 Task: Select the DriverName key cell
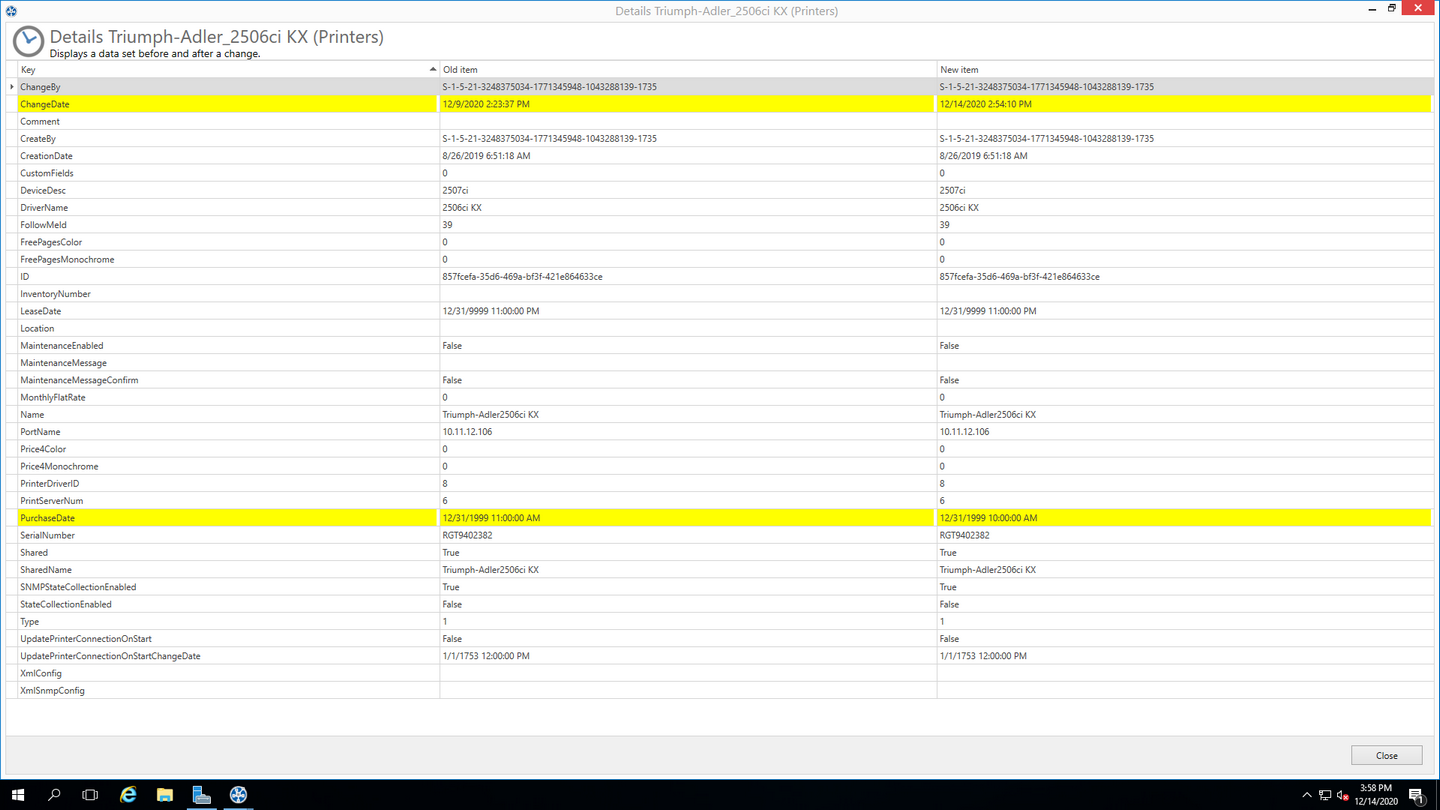click(228, 207)
